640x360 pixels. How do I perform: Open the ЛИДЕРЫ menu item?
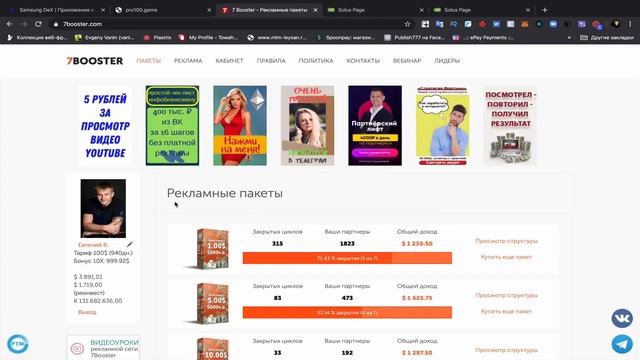click(447, 61)
